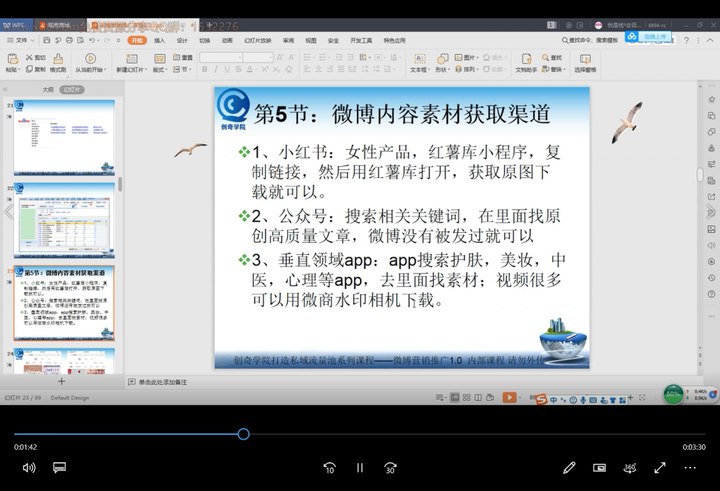Open the 文件 menu in WPS
Image resolution: width=720 pixels, height=491 pixels.
coord(21,40)
